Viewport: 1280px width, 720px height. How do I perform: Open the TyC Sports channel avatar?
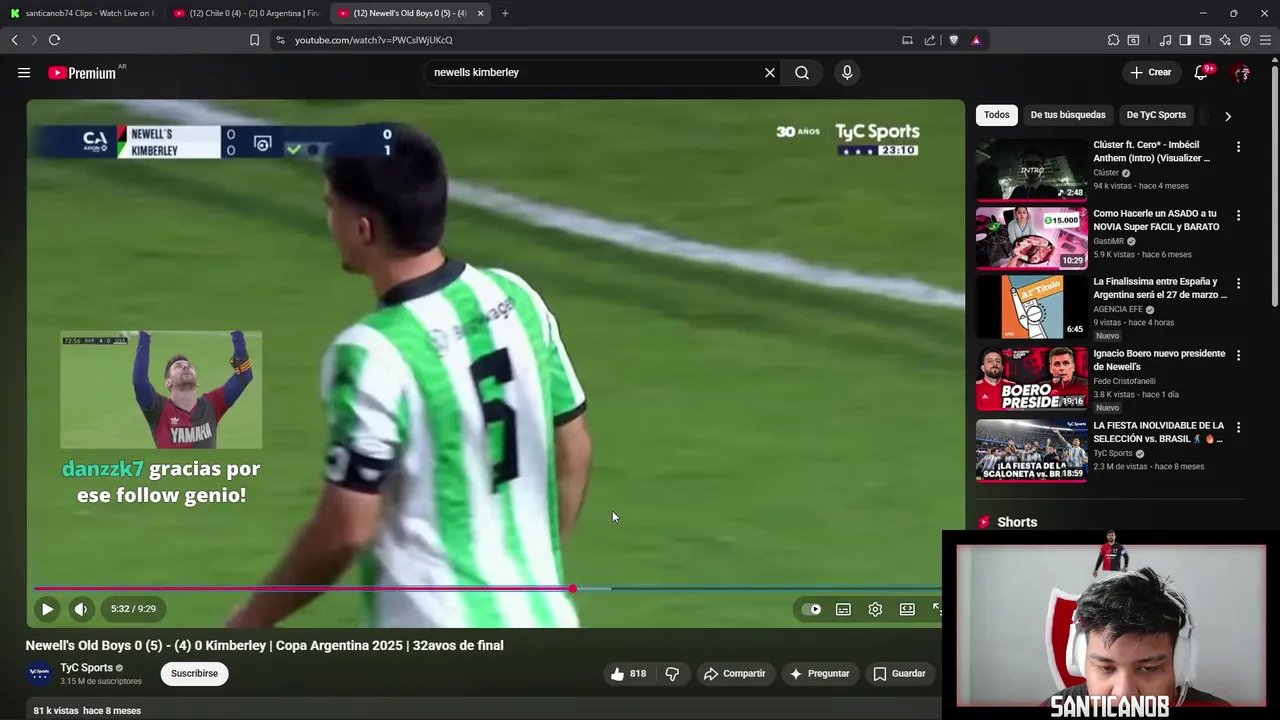point(40,674)
